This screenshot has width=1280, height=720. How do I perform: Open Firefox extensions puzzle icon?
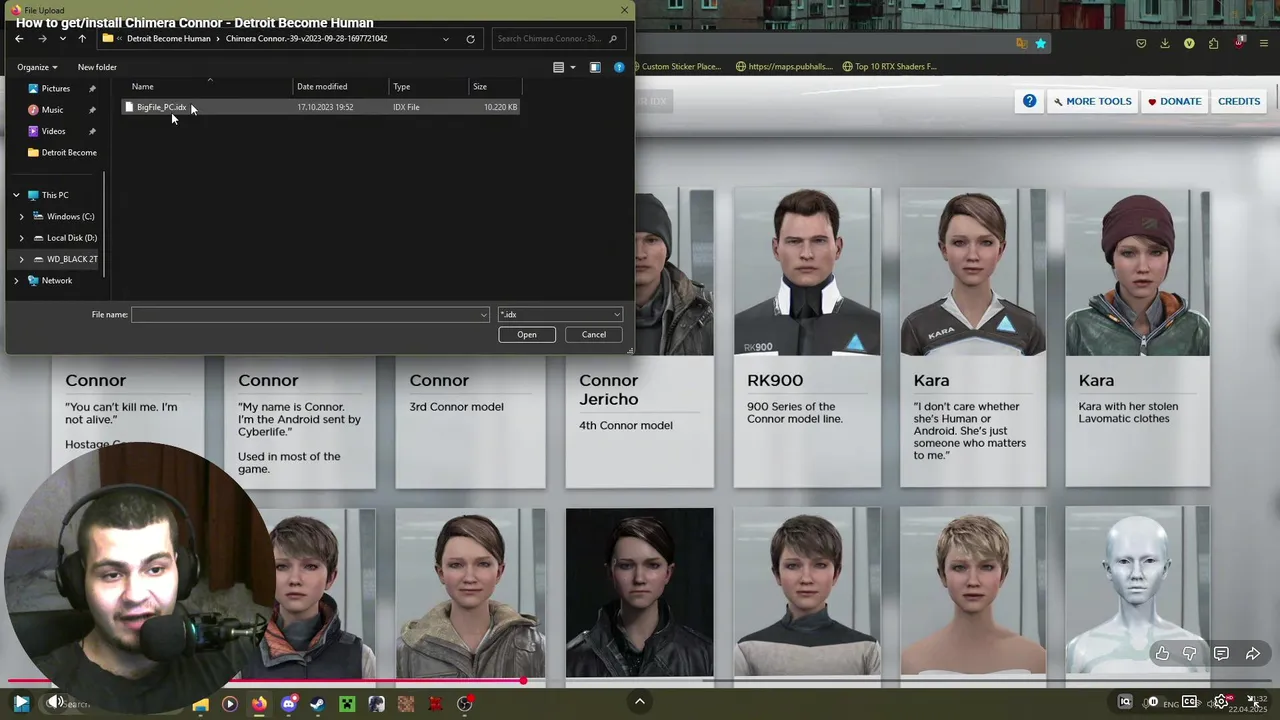(x=1213, y=43)
